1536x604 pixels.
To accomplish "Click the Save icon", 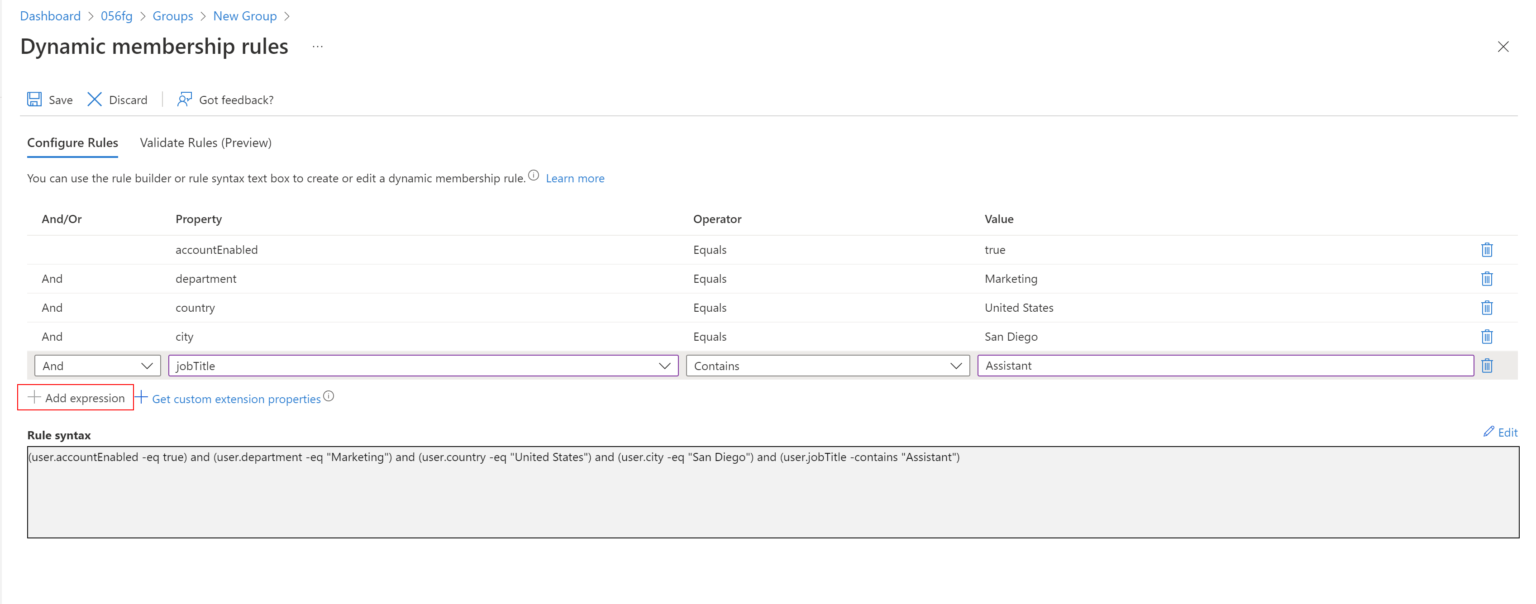I will tap(33, 99).
